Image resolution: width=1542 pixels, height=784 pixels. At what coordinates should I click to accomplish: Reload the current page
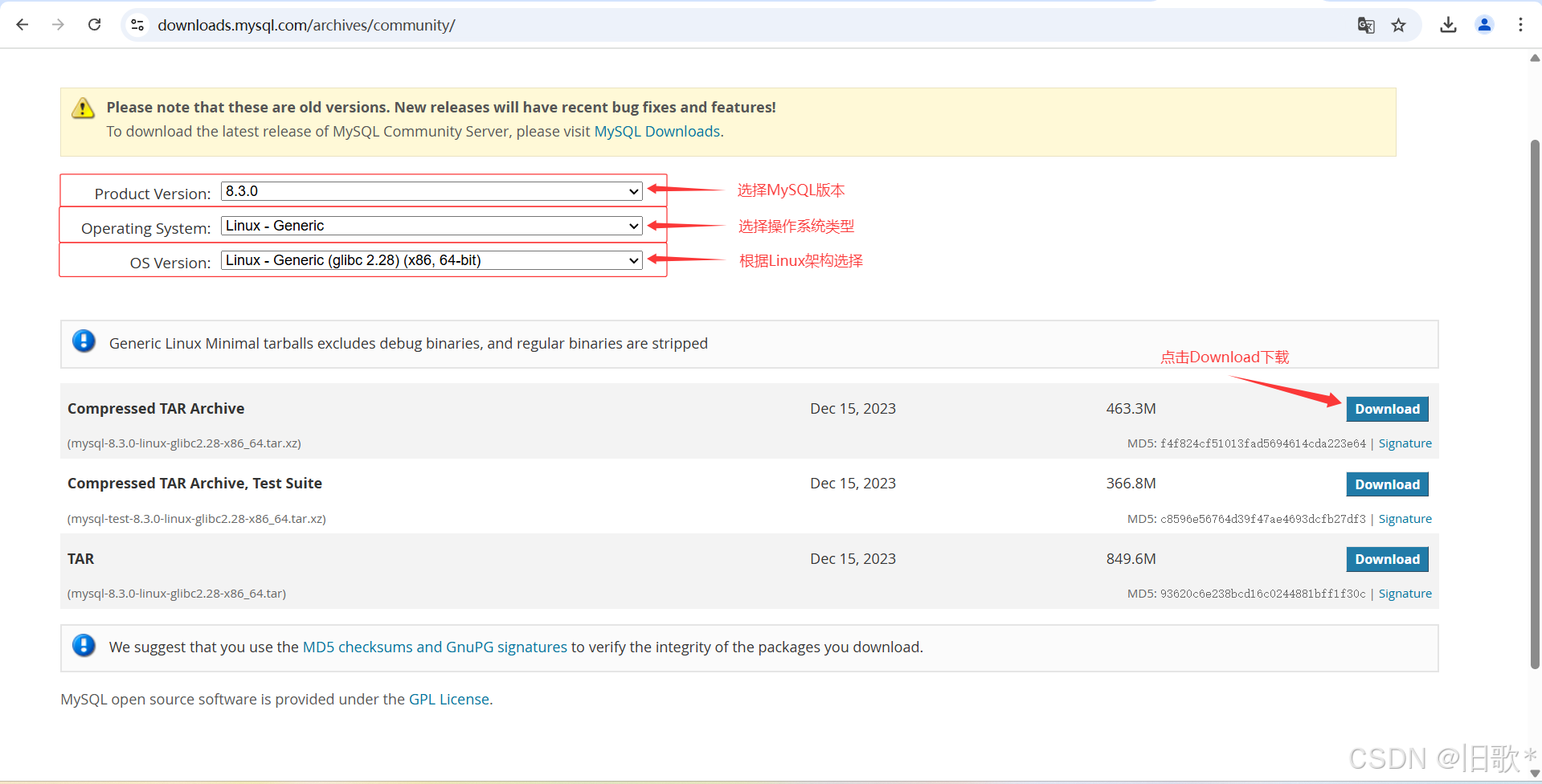[94, 25]
